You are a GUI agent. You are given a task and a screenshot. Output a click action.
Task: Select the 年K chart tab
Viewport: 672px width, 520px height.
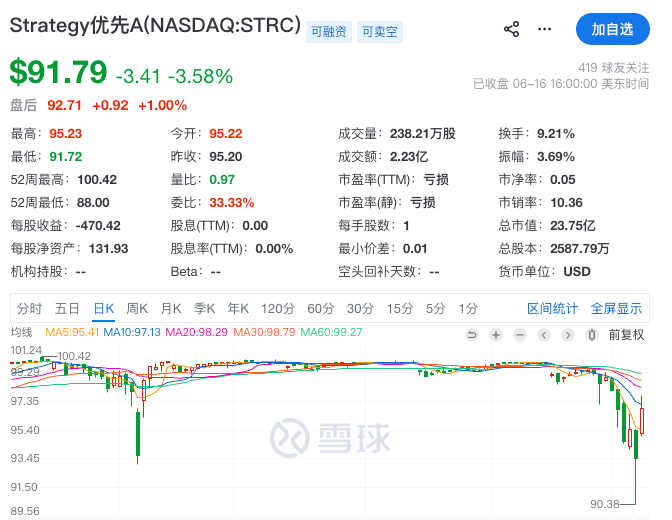(x=238, y=308)
